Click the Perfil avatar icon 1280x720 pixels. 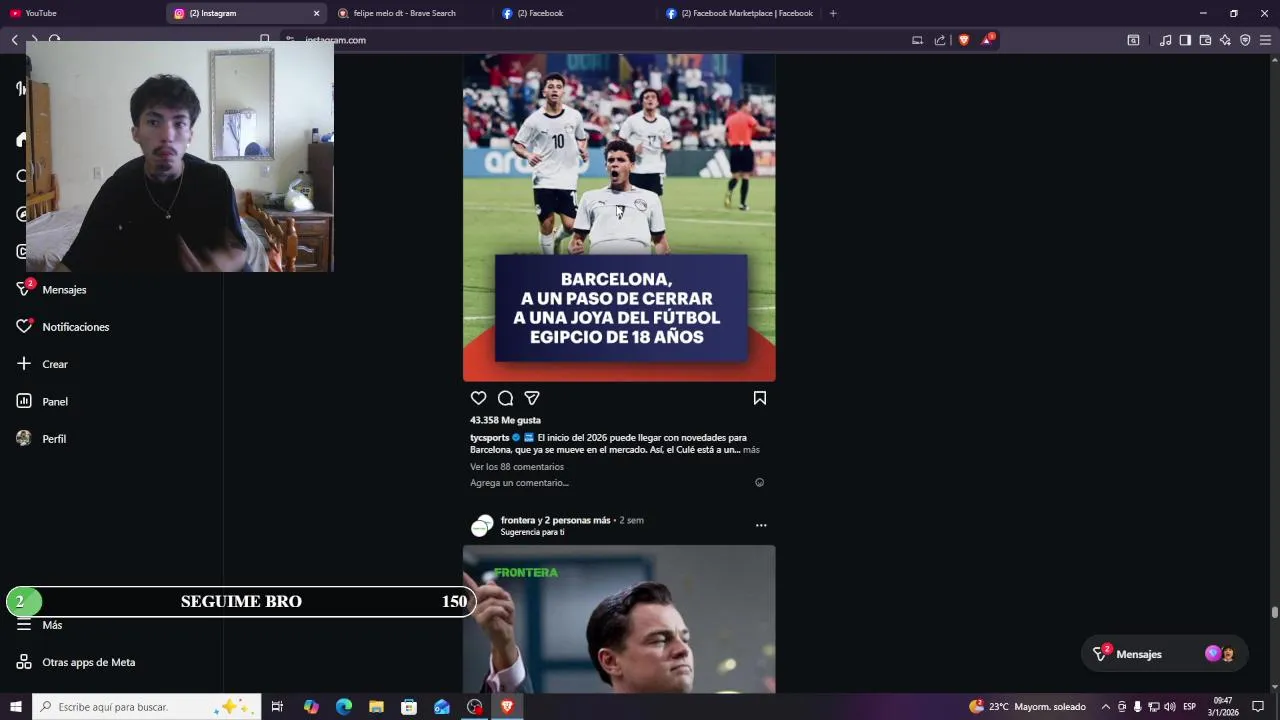[x=24, y=438]
